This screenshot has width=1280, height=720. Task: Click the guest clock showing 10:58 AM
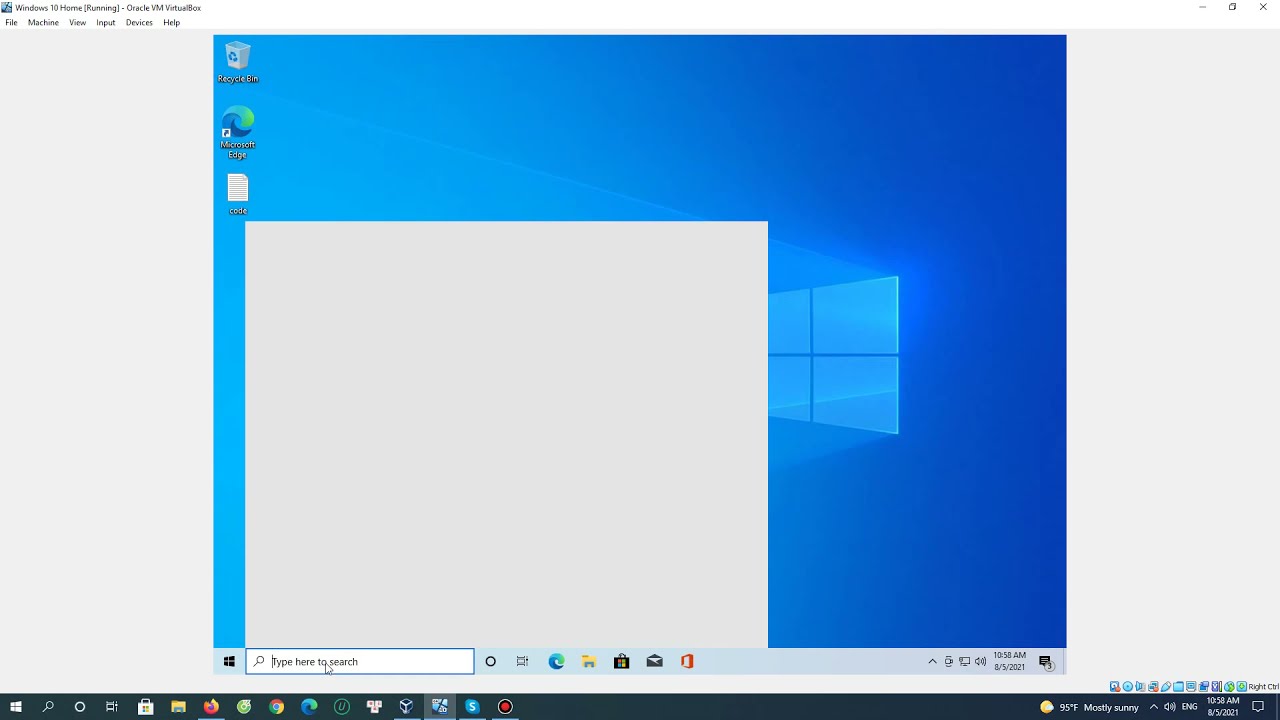pos(1009,661)
